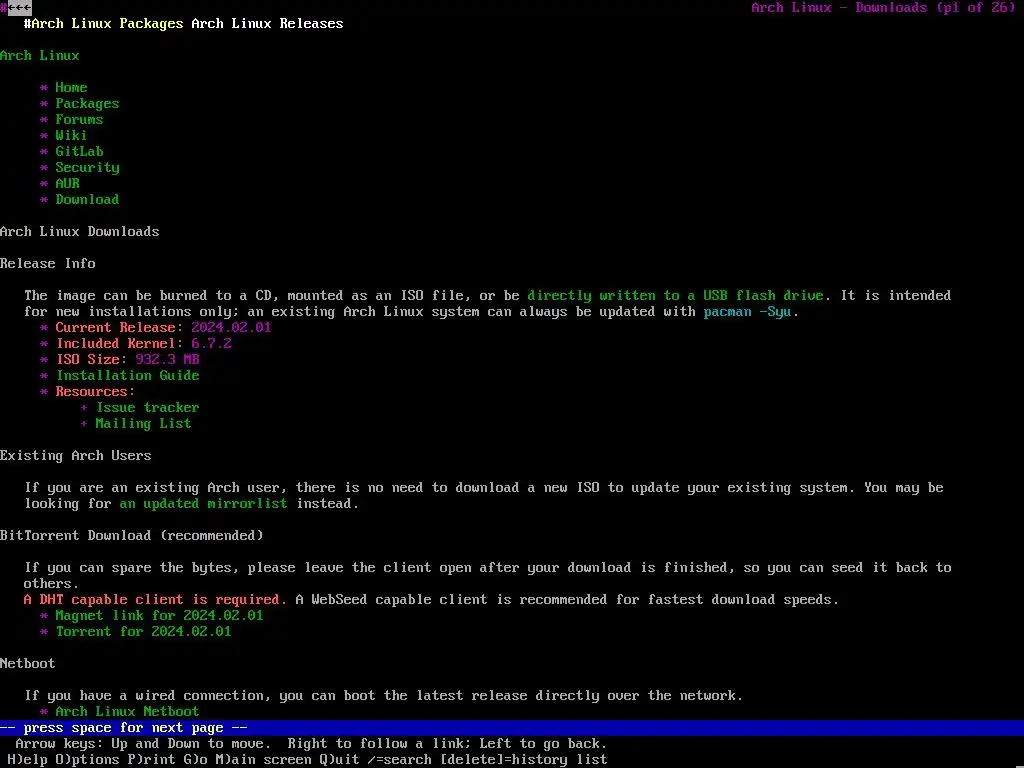Click the 'Included Kernel' label
This screenshot has height=768, width=1024.
[x=115, y=344]
